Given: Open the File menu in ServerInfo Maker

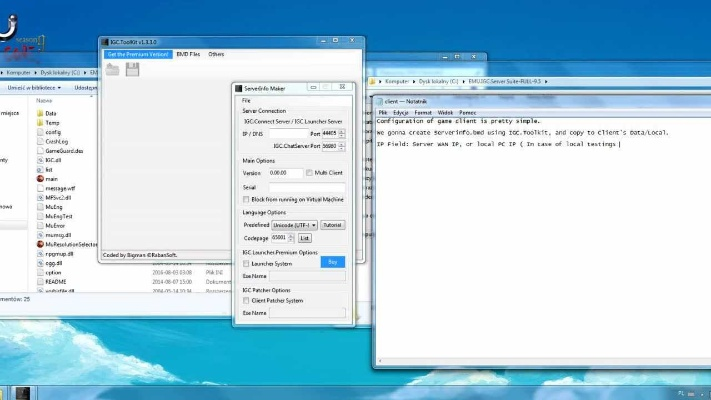Looking at the screenshot, I should tap(246, 101).
